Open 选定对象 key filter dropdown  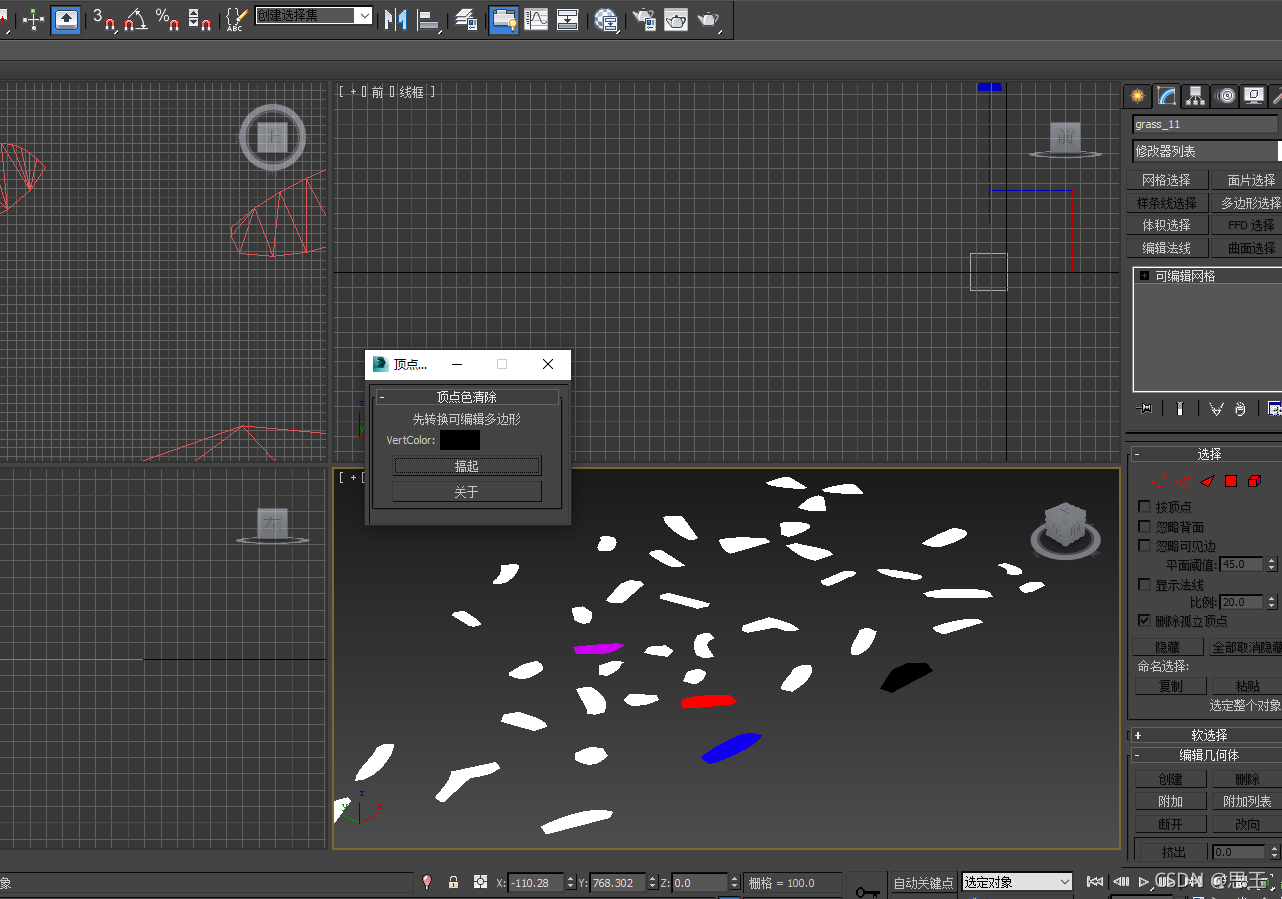1017,882
